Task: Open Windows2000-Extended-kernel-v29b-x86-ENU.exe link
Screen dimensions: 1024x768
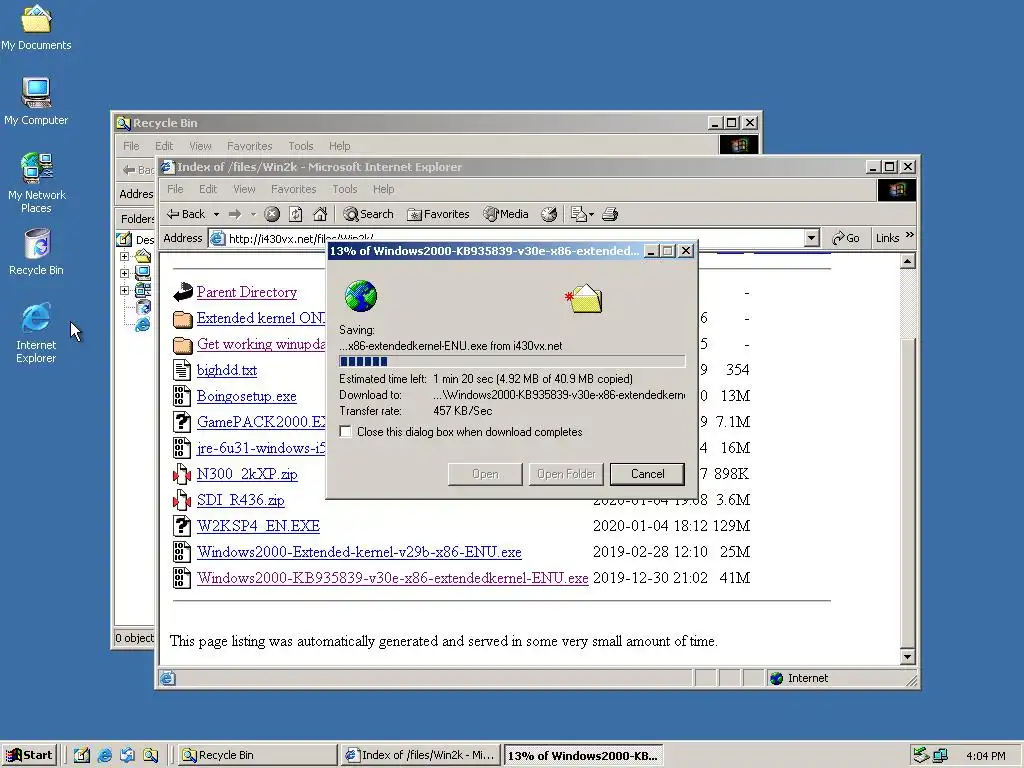Action: pyautogui.click(x=359, y=552)
